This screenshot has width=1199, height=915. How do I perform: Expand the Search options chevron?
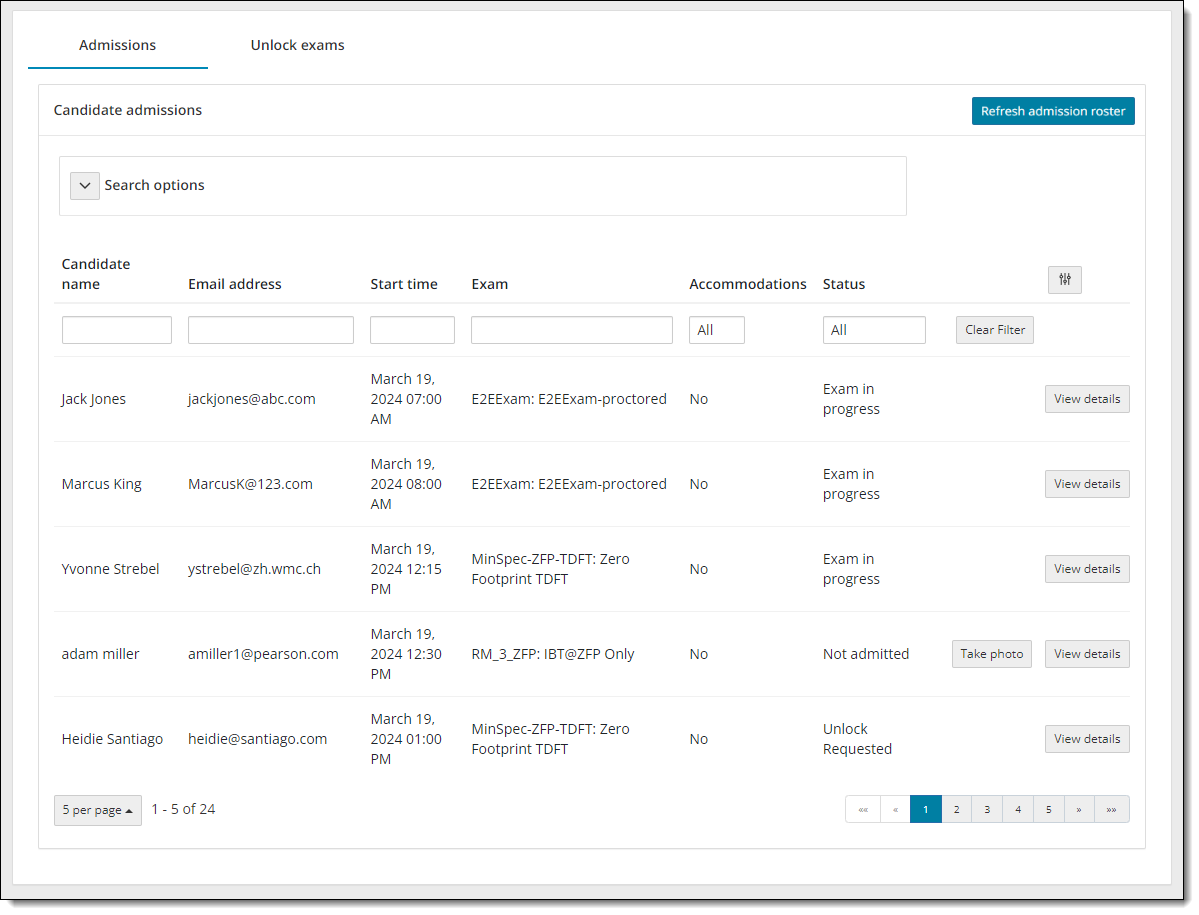[85, 186]
